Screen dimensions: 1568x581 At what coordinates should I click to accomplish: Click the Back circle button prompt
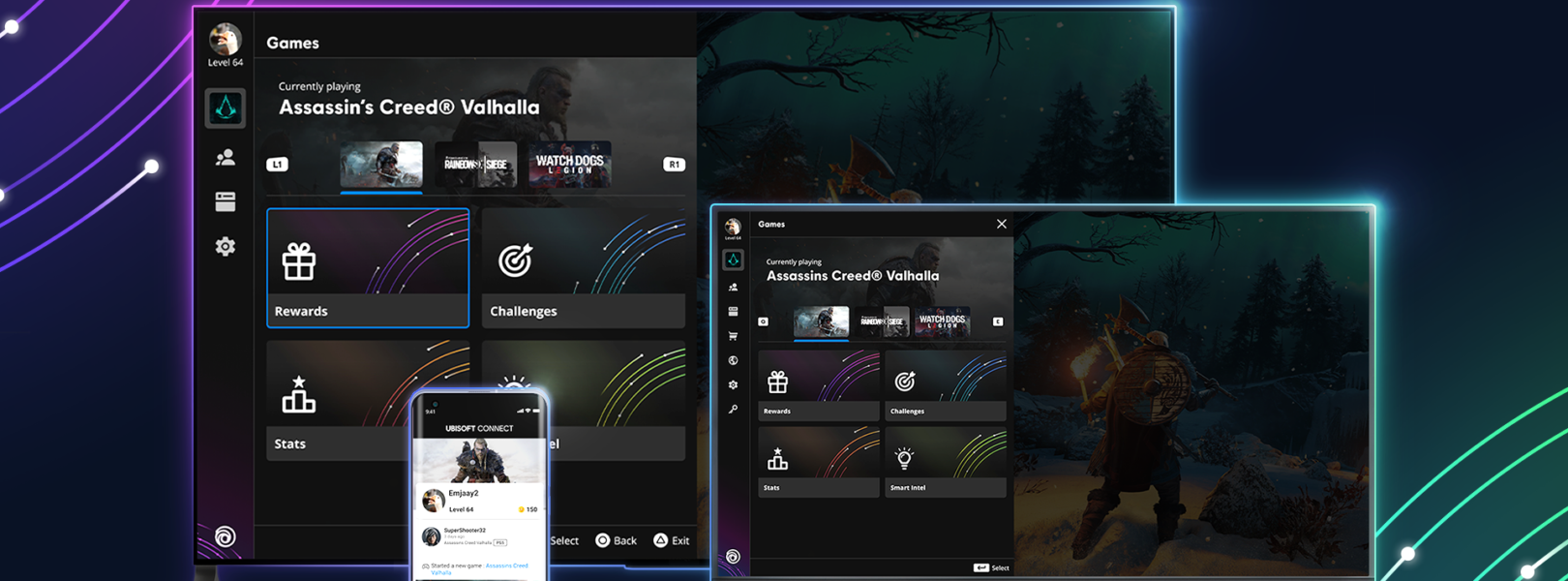coord(617,540)
